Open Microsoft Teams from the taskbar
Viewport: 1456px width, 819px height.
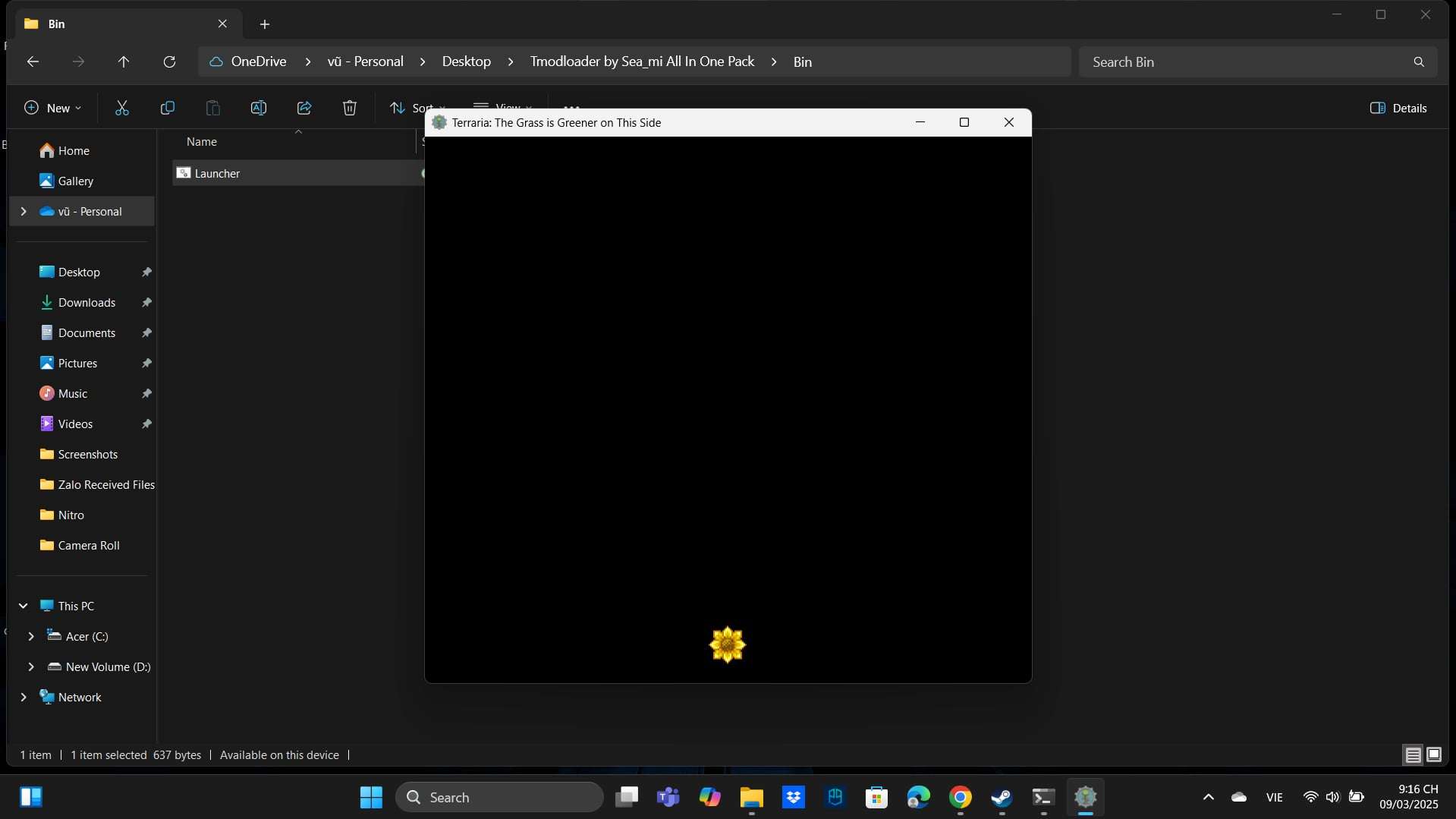coord(668,797)
